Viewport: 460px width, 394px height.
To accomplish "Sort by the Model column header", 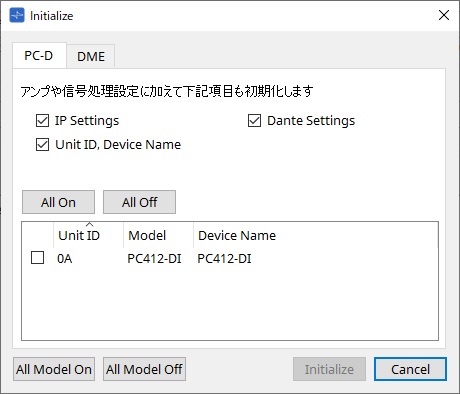I will coord(158,235).
